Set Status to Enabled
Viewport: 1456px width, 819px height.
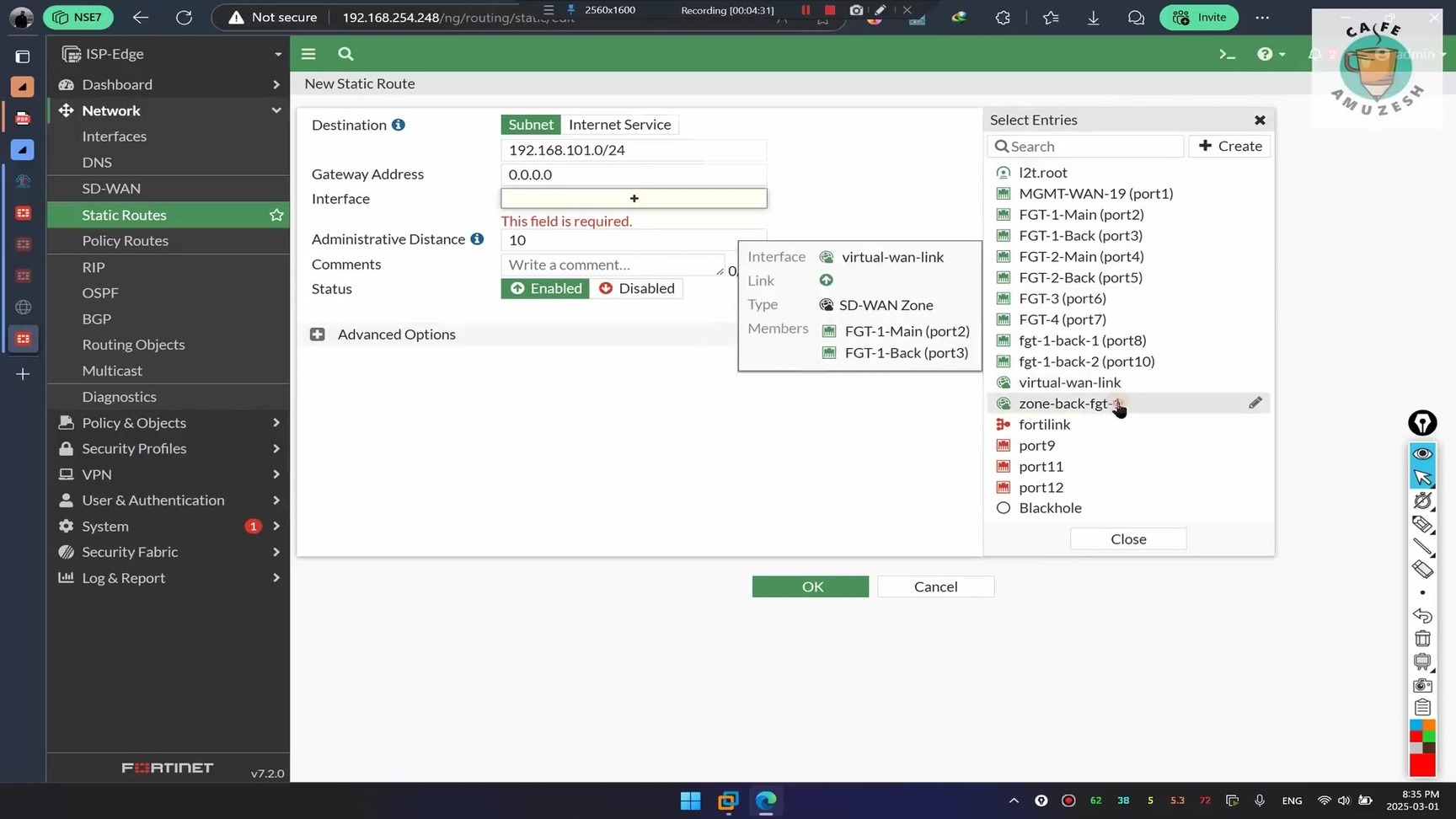pyautogui.click(x=545, y=288)
